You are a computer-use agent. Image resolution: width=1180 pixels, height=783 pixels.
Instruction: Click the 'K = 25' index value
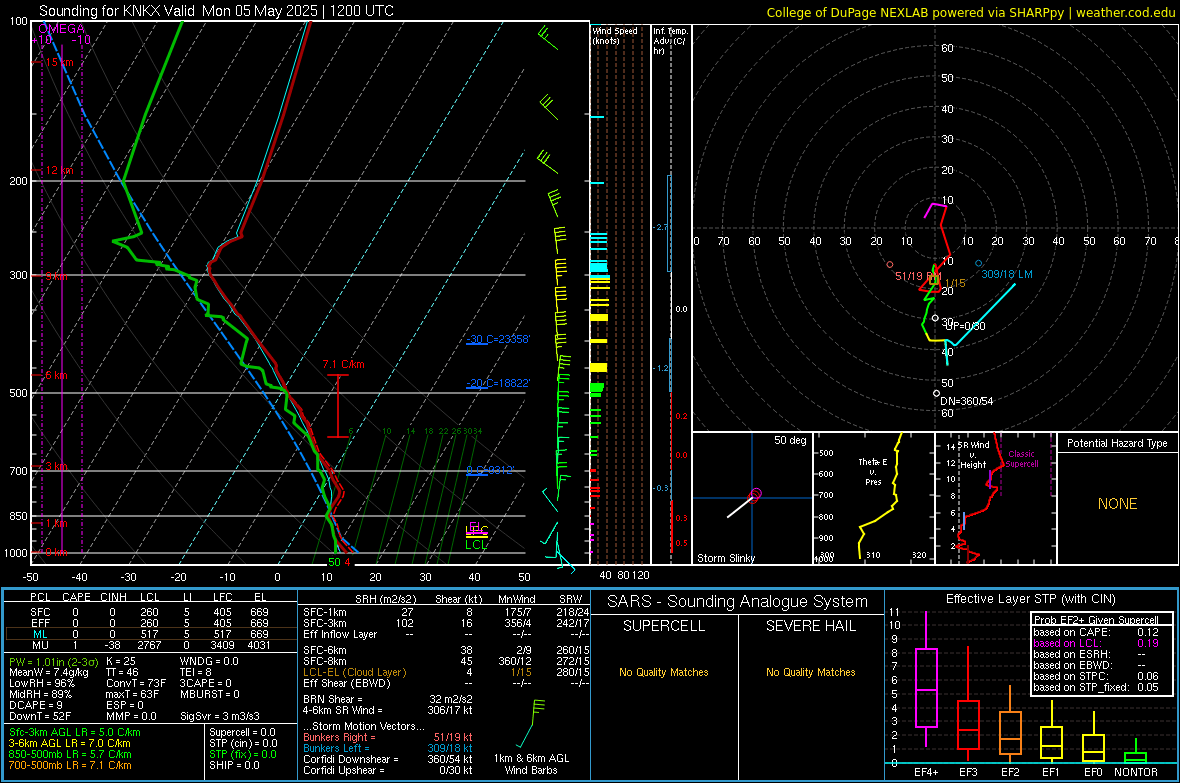tap(120, 661)
